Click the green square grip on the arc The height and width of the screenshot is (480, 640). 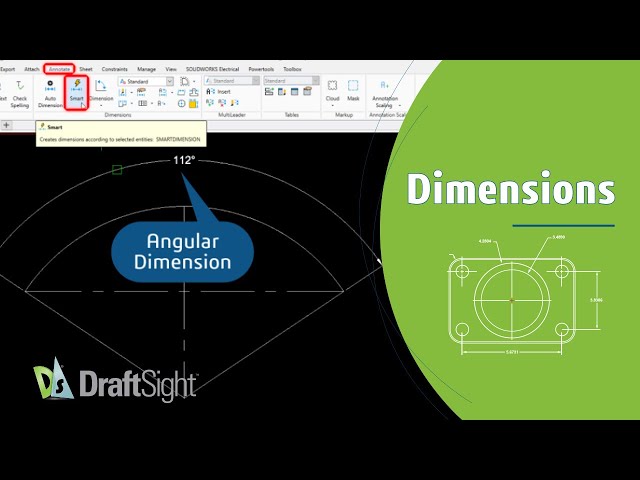[x=117, y=170]
